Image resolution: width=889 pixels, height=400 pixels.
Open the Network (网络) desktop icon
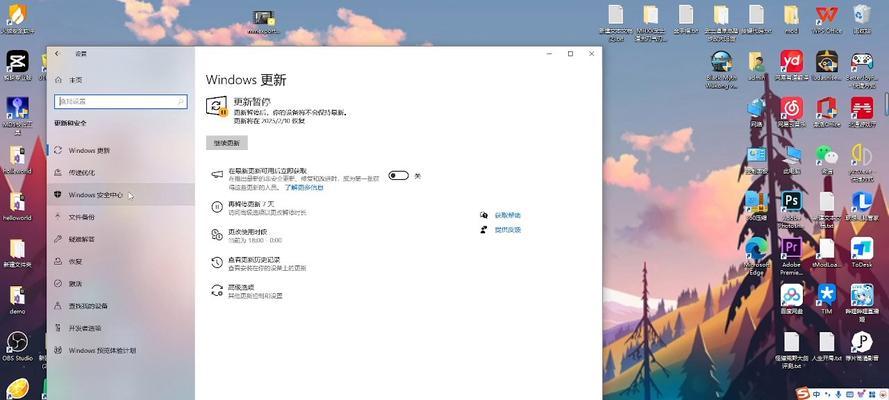pyautogui.click(x=756, y=112)
